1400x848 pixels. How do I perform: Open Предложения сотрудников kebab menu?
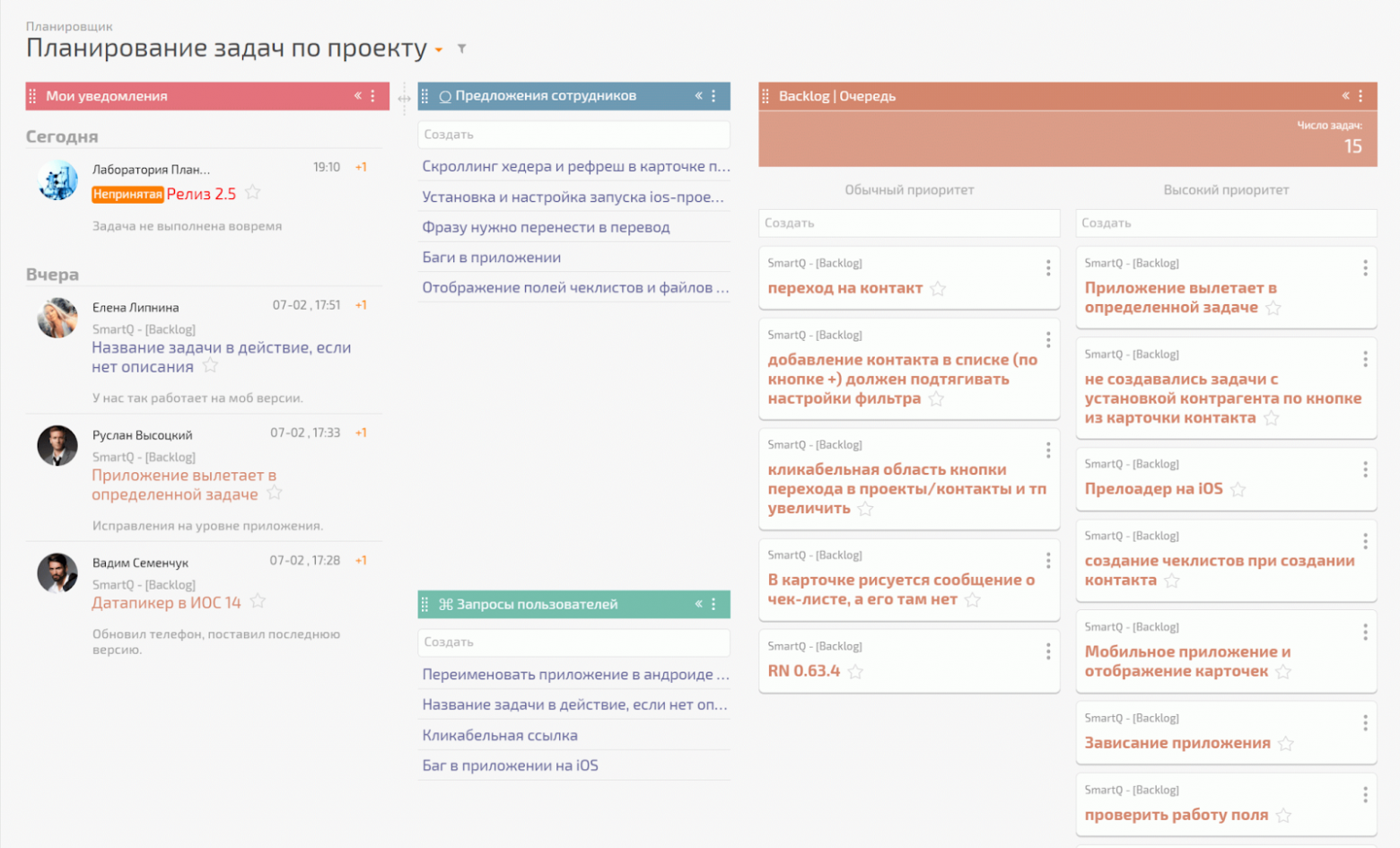714,96
